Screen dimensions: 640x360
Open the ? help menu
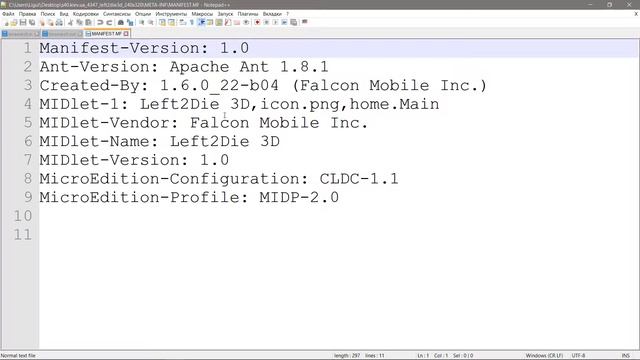287,14
